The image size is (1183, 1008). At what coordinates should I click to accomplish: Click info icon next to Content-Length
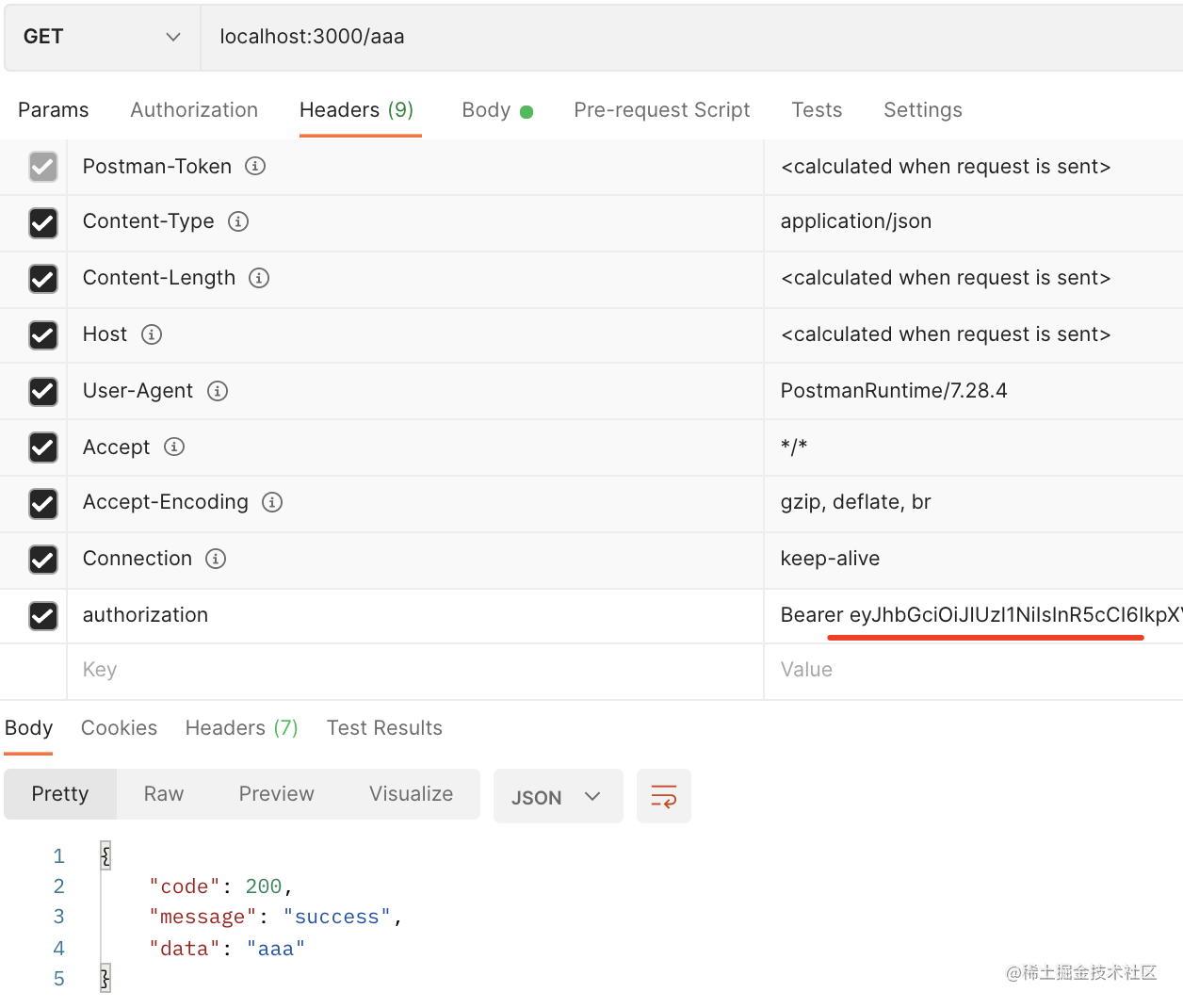[259, 278]
